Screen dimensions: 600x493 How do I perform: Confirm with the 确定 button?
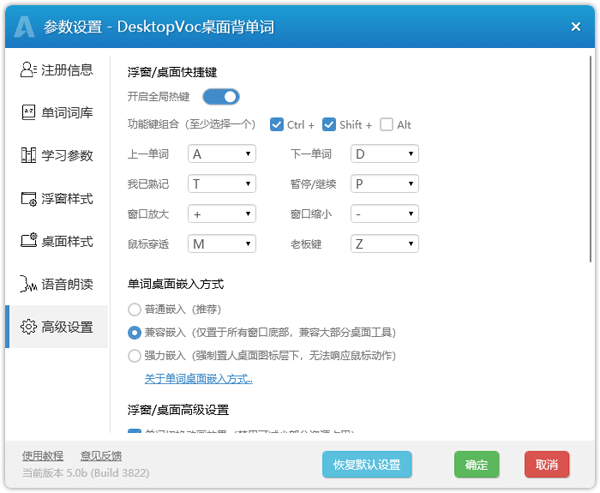point(476,465)
